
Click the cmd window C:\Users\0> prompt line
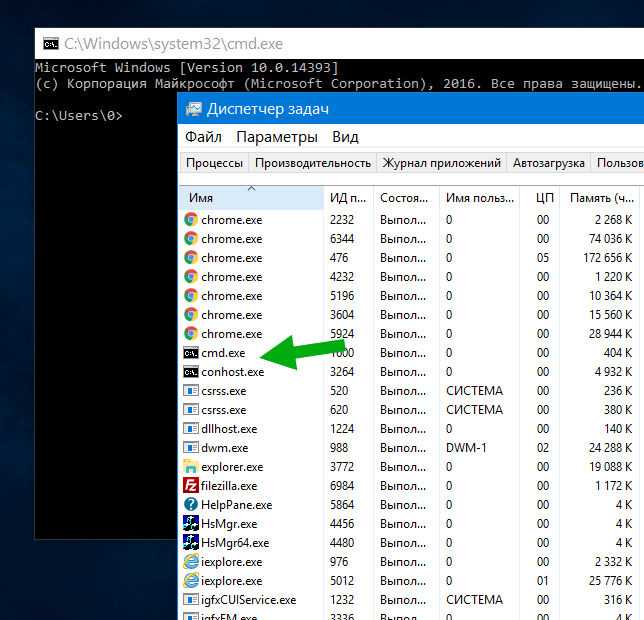coord(78,116)
